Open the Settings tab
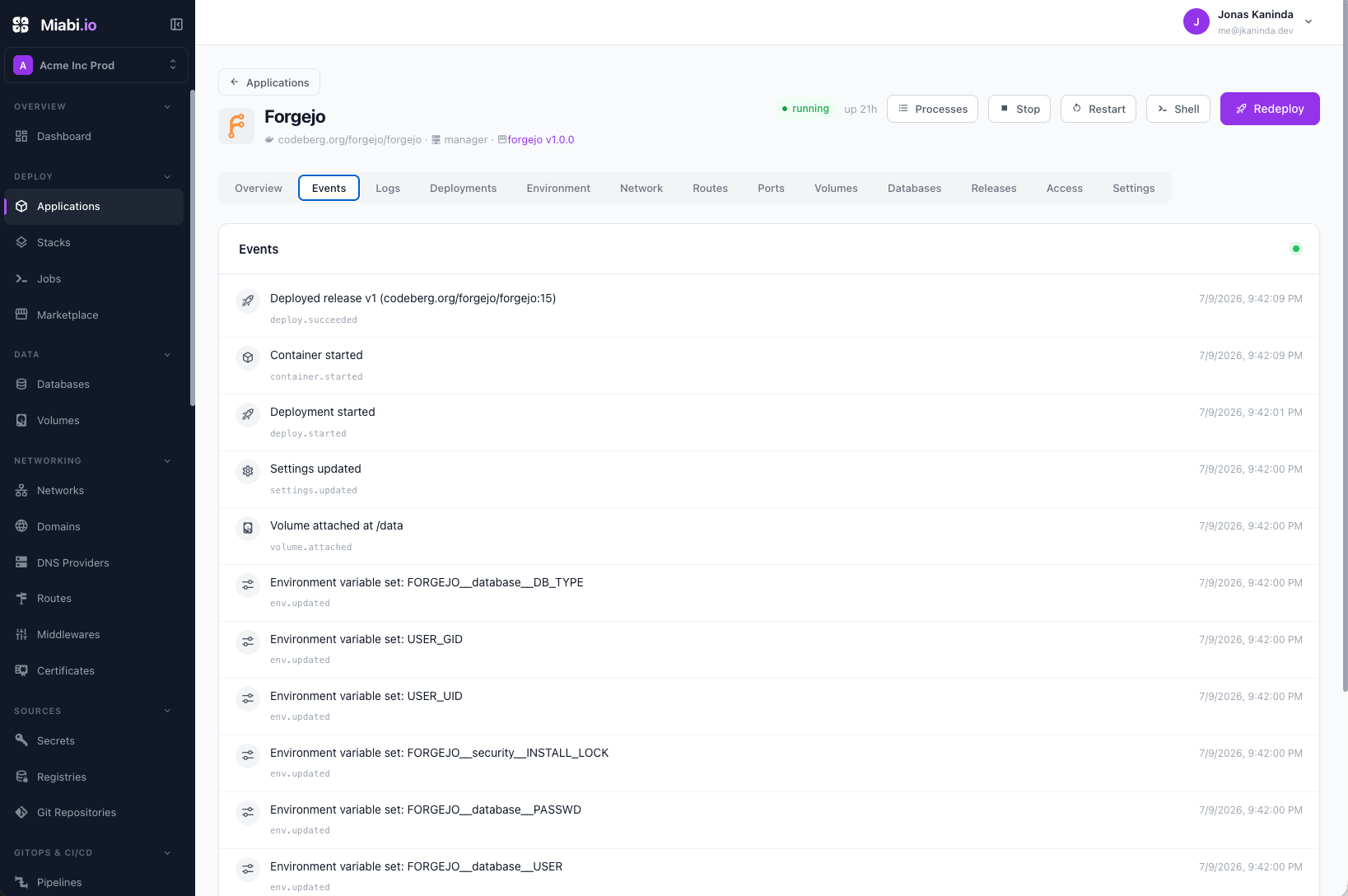This screenshot has height=896, width=1348. [x=1134, y=188]
